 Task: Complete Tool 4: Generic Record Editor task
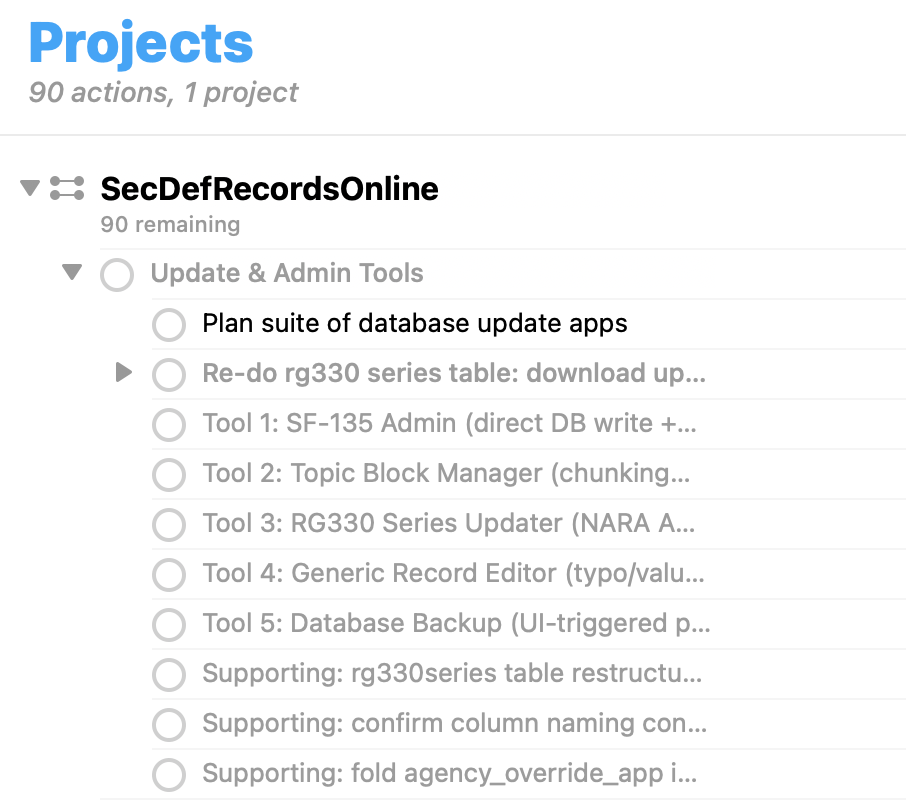169,574
